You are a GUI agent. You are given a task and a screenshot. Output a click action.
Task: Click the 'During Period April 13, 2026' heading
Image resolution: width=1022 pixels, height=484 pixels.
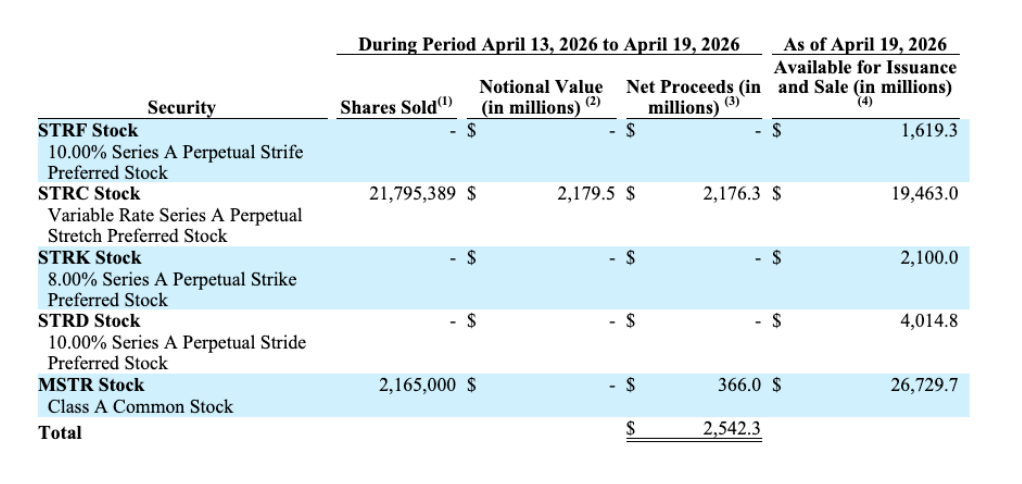point(549,44)
